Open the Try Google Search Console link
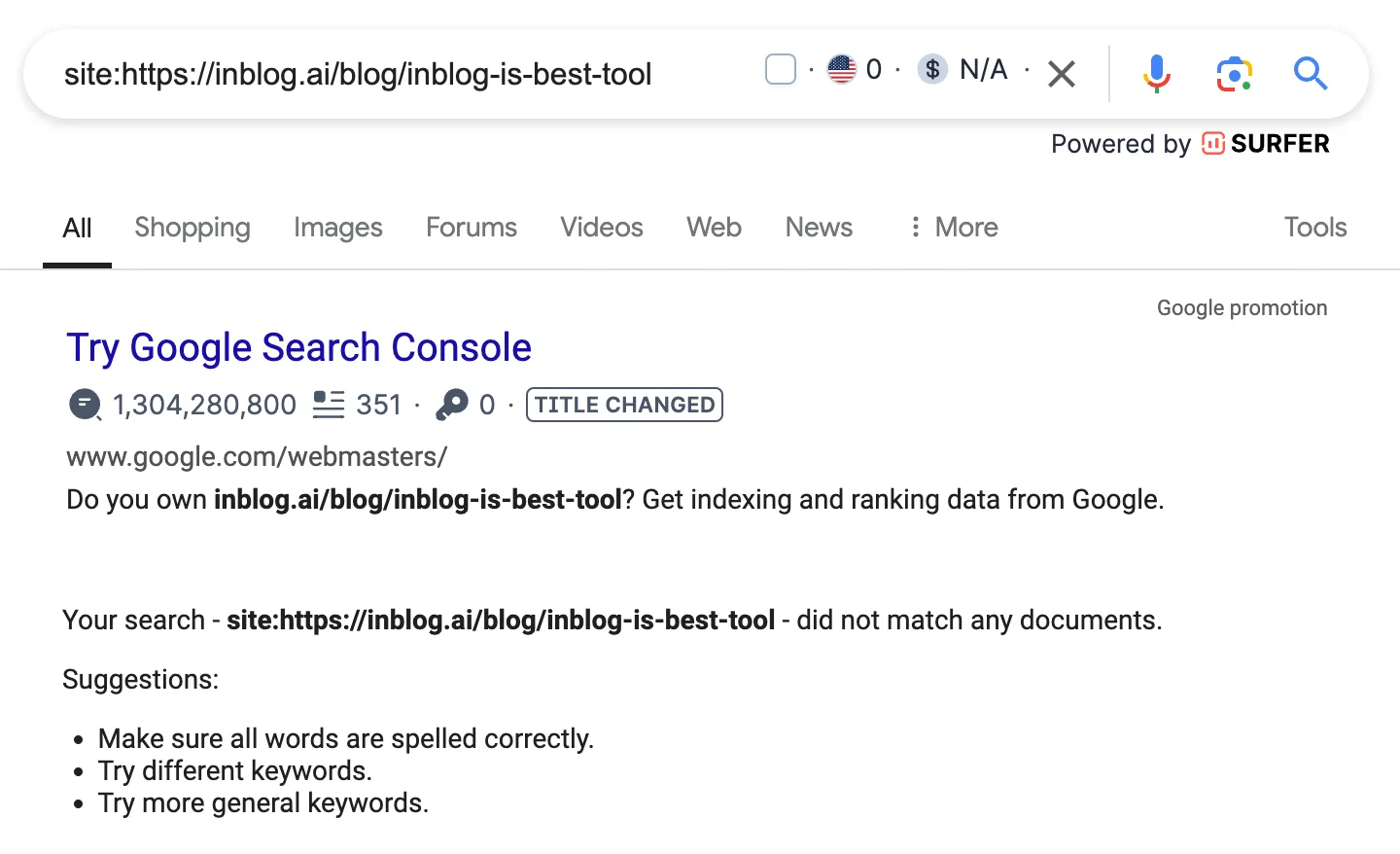The width and height of the screenshot is (1400, 854). 298,348
